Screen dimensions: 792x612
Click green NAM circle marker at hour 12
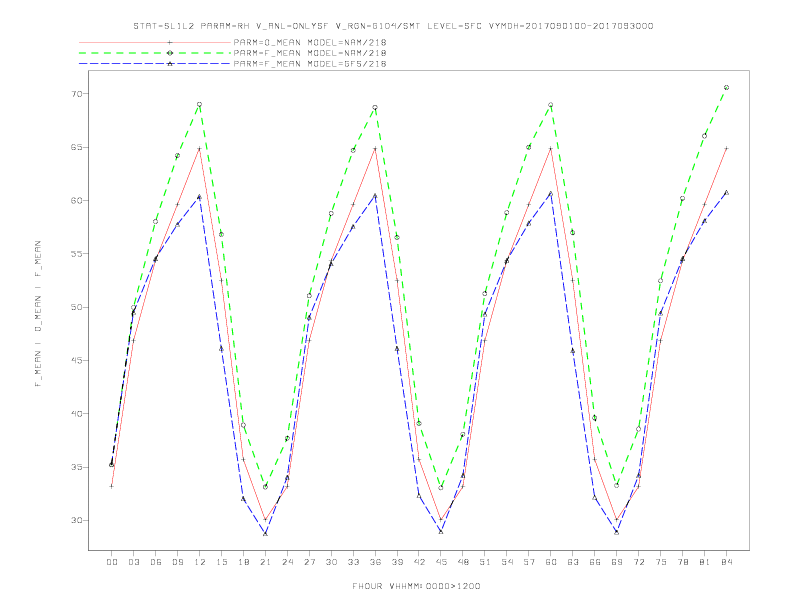(x=200, y=105)
